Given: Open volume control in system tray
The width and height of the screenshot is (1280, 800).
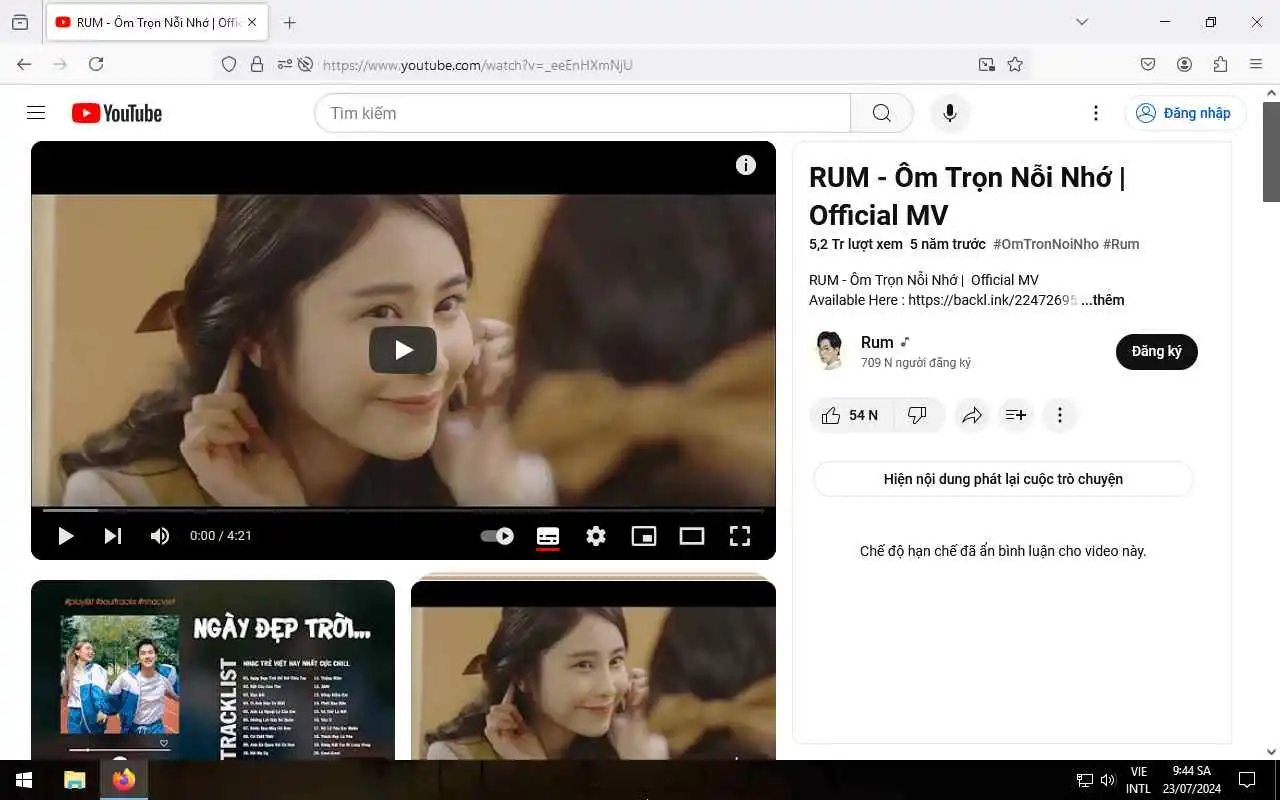Looking at the screenshot, I should pos(1108,780).
